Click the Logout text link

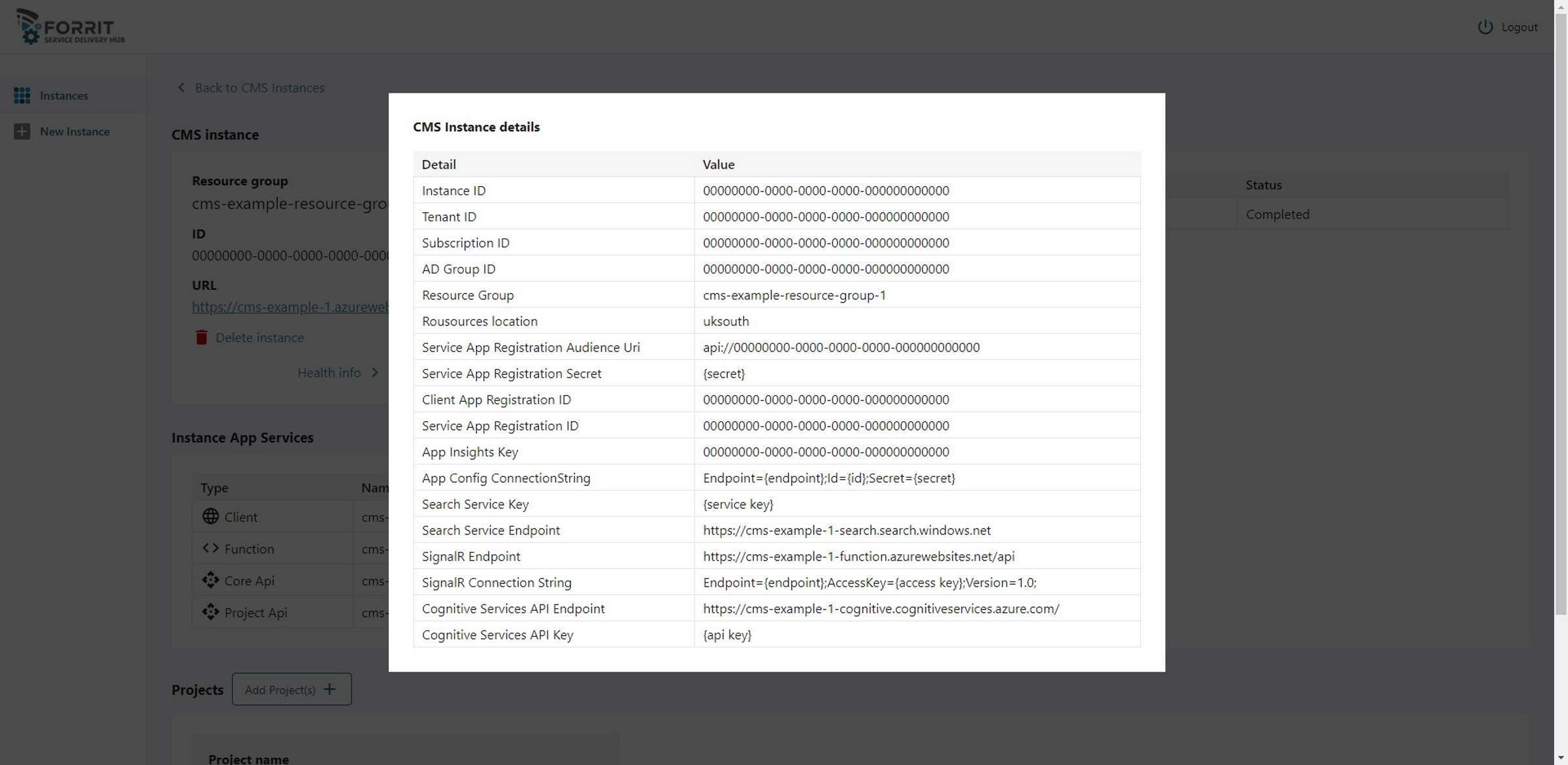pos(1519,27)
